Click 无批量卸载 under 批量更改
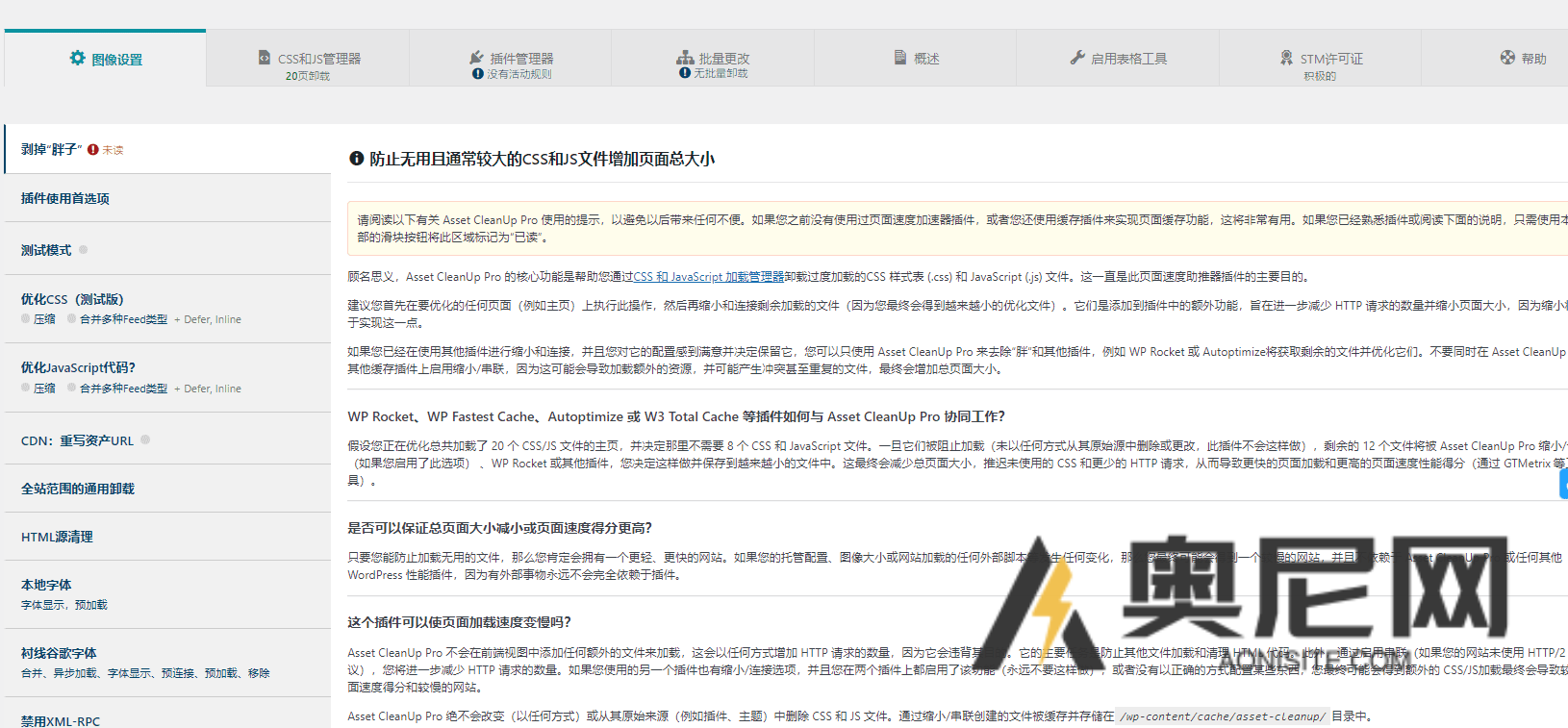Viewport: 1568px width, 728px height. click(x=721, y=73)
